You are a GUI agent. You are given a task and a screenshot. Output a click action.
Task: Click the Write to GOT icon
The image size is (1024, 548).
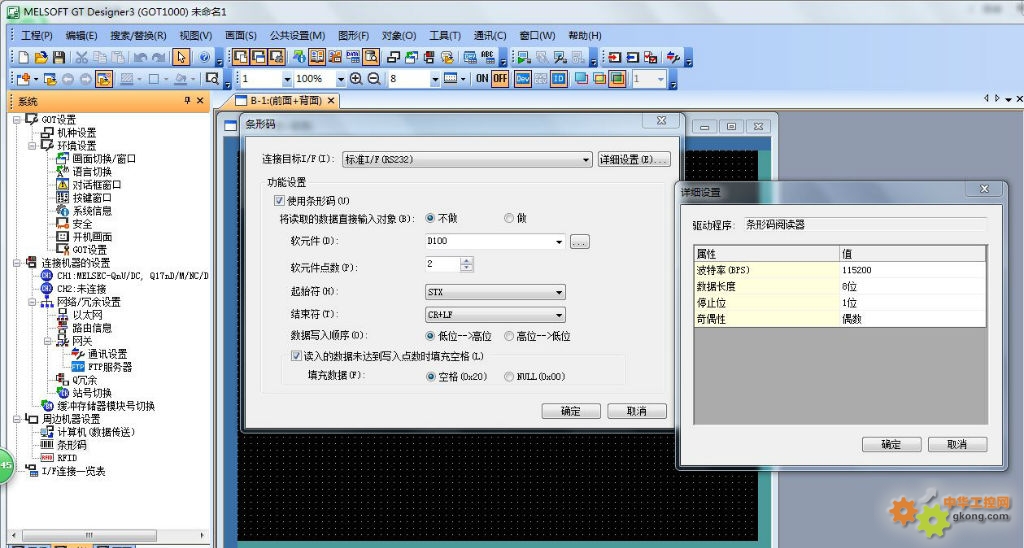pyautogui.click(x=615, y=57)
